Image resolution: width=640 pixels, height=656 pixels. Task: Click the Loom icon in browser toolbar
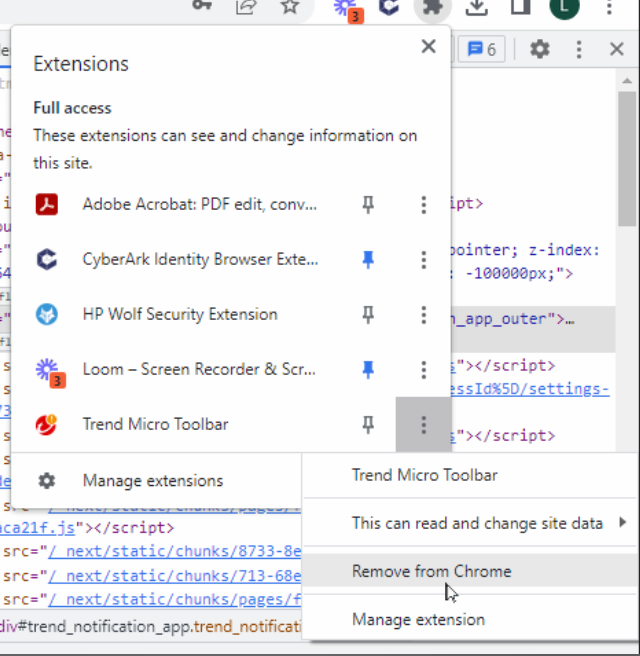(346, 8)
